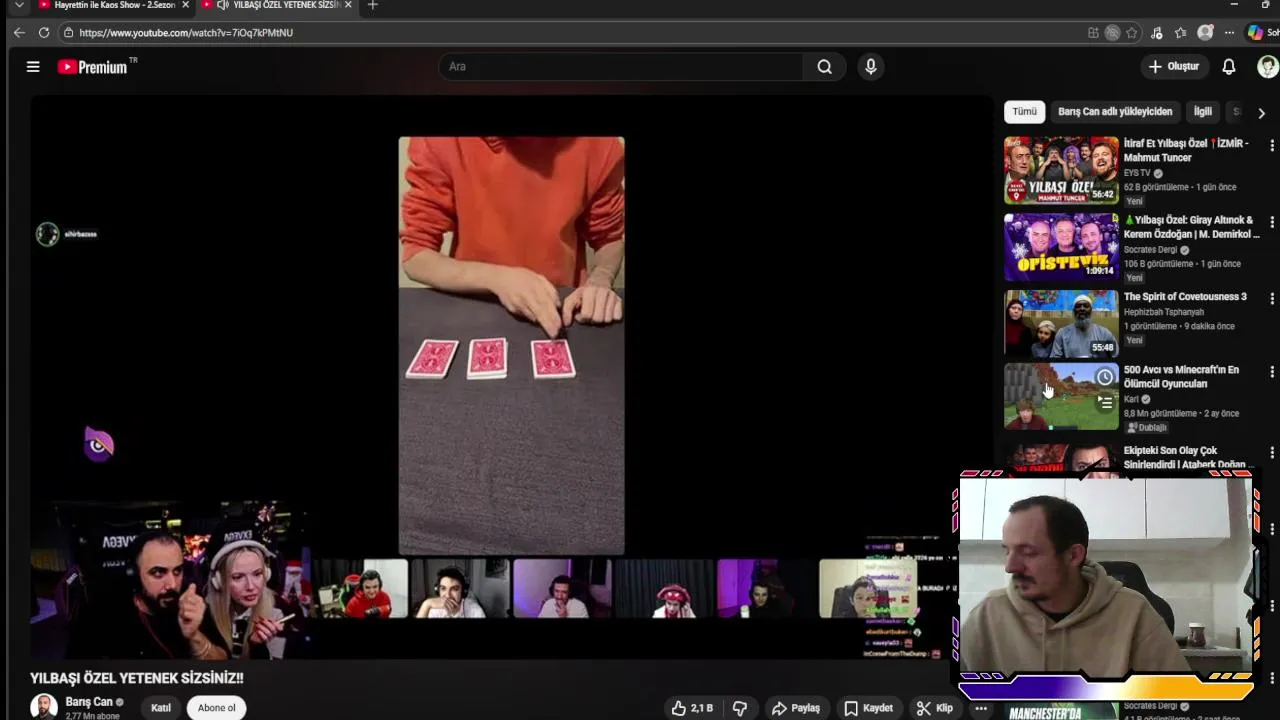Image resolution: width=1280 pixels, height=720 pixels.
Task: Open more actions ellipsis under video
Action: coord(980,708)
